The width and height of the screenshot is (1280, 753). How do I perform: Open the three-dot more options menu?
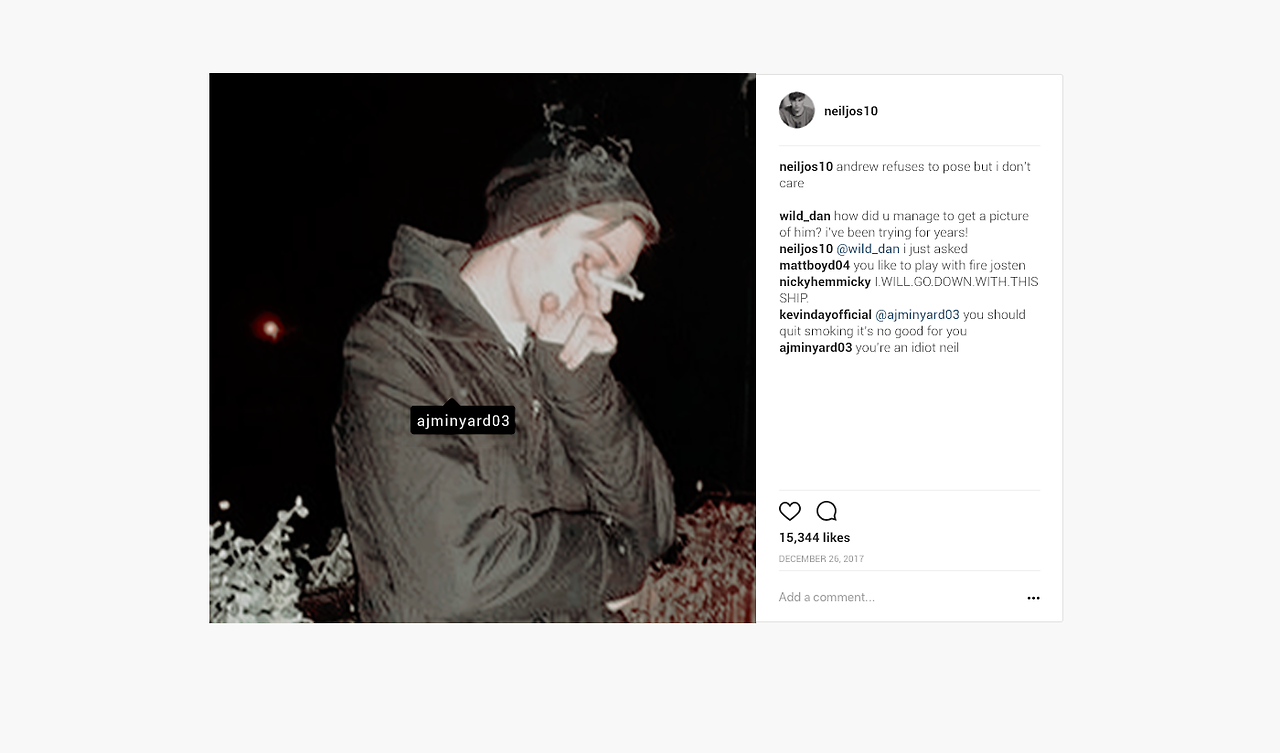tap(1033, 598)
